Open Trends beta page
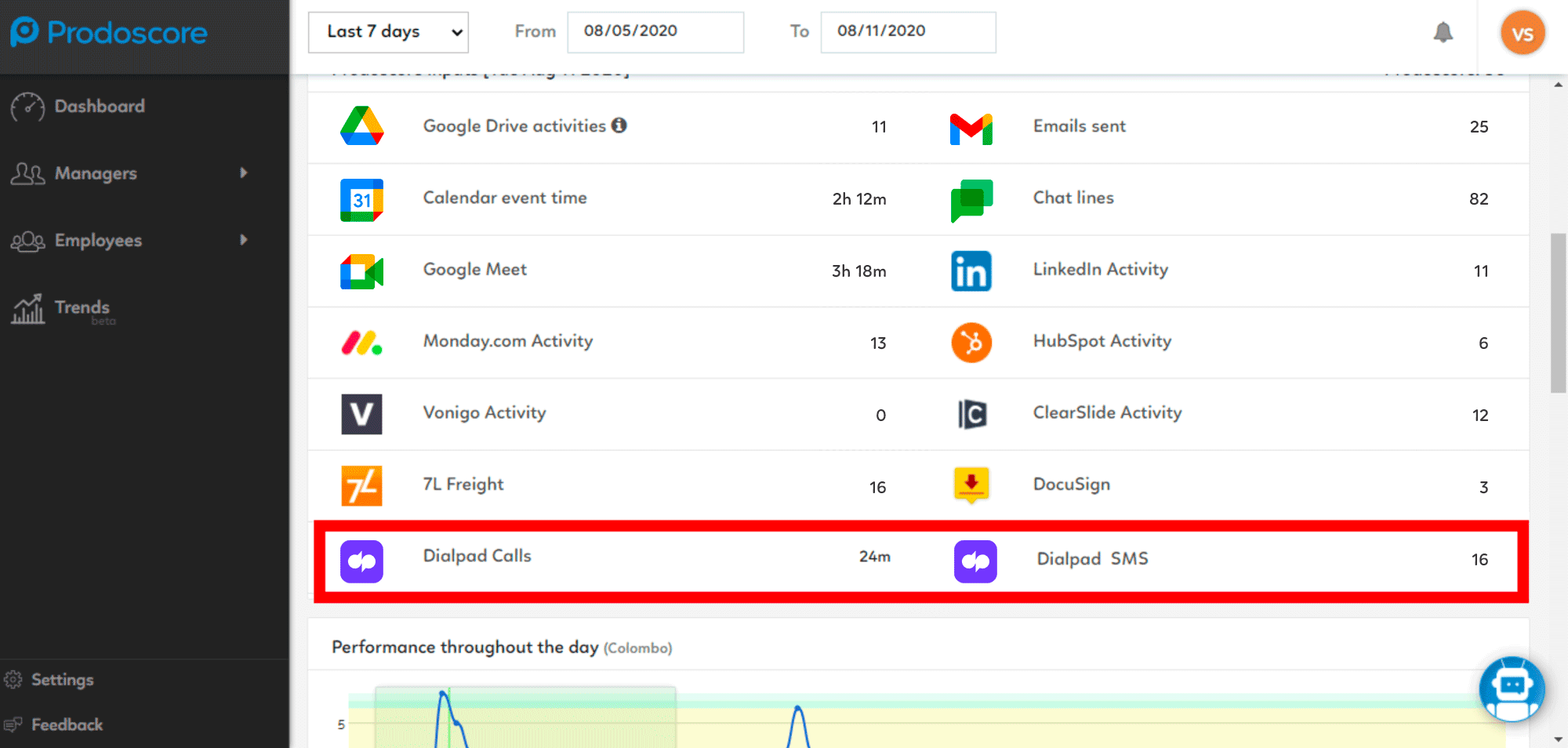1568x748 pixels. tap(82, 307)
